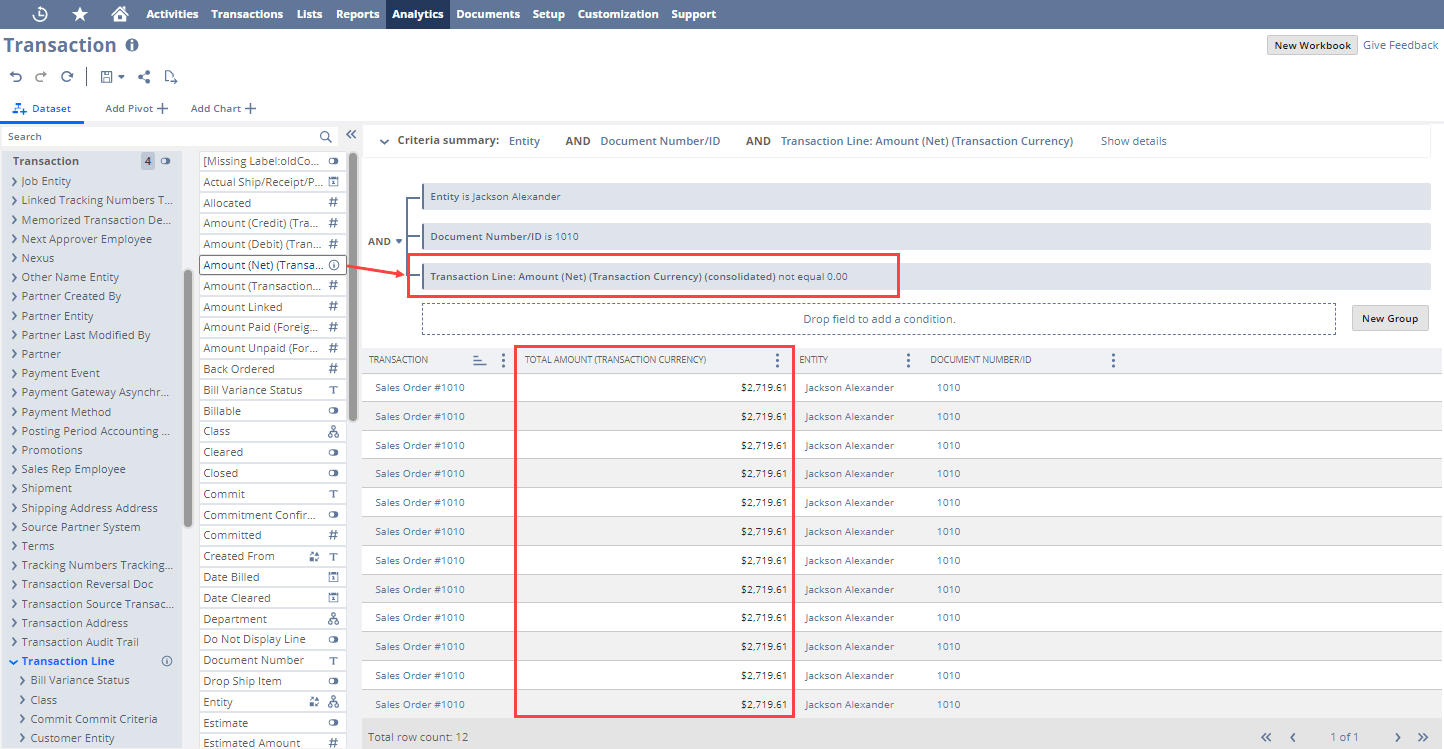The height and width of the screenshot is (749, 1444).
Task: Click the record types list scrollbar
Action: [x=188, y=398]
